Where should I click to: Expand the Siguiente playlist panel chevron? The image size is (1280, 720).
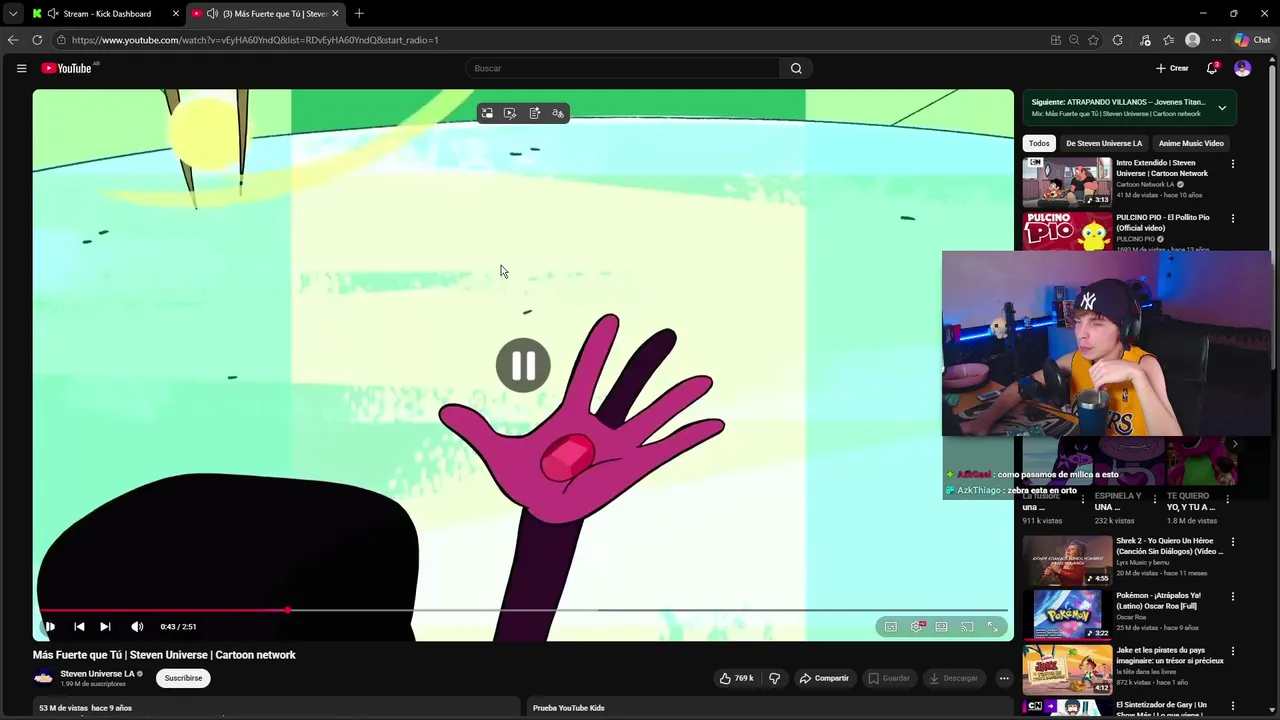click(x=1221, y=107)
